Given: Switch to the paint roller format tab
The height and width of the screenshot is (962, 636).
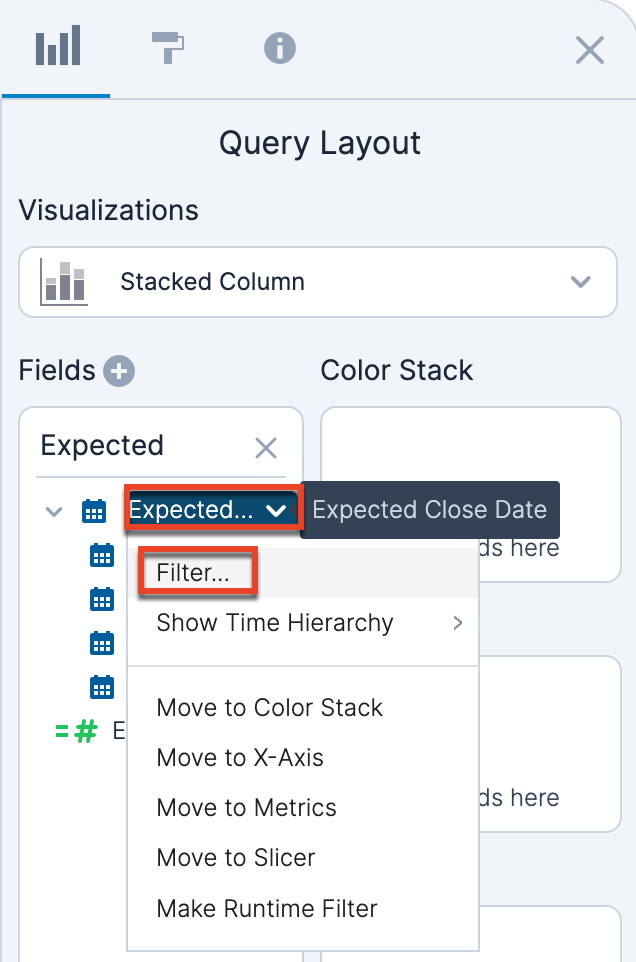Looking at the screenshot, I should [167, 47].
